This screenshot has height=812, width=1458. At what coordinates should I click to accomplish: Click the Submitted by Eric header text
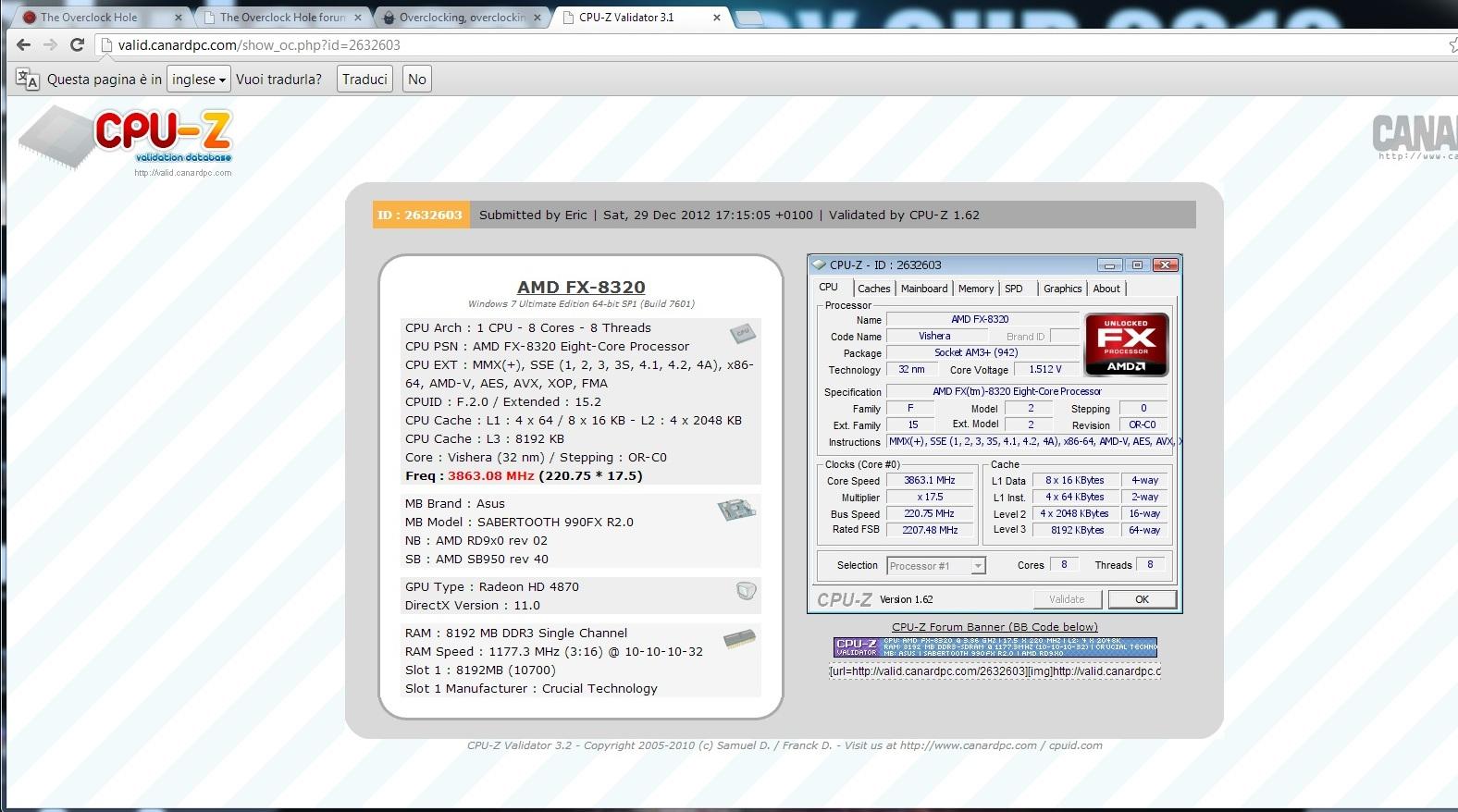(x=533, y=215)
